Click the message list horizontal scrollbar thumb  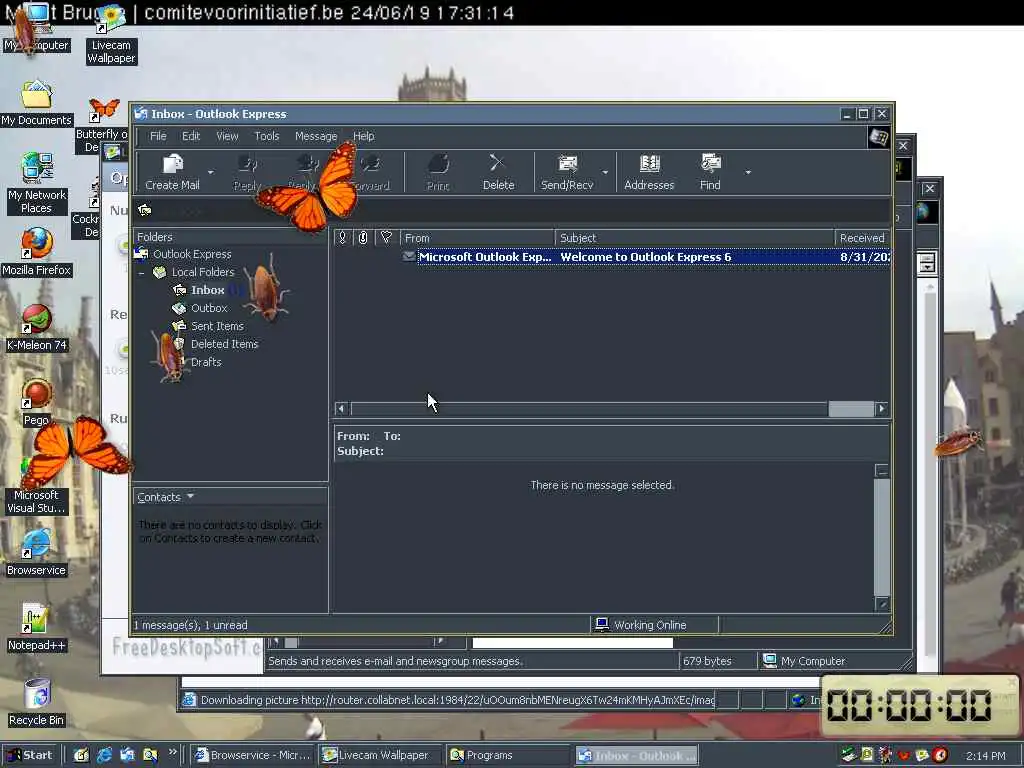[851, 409]
